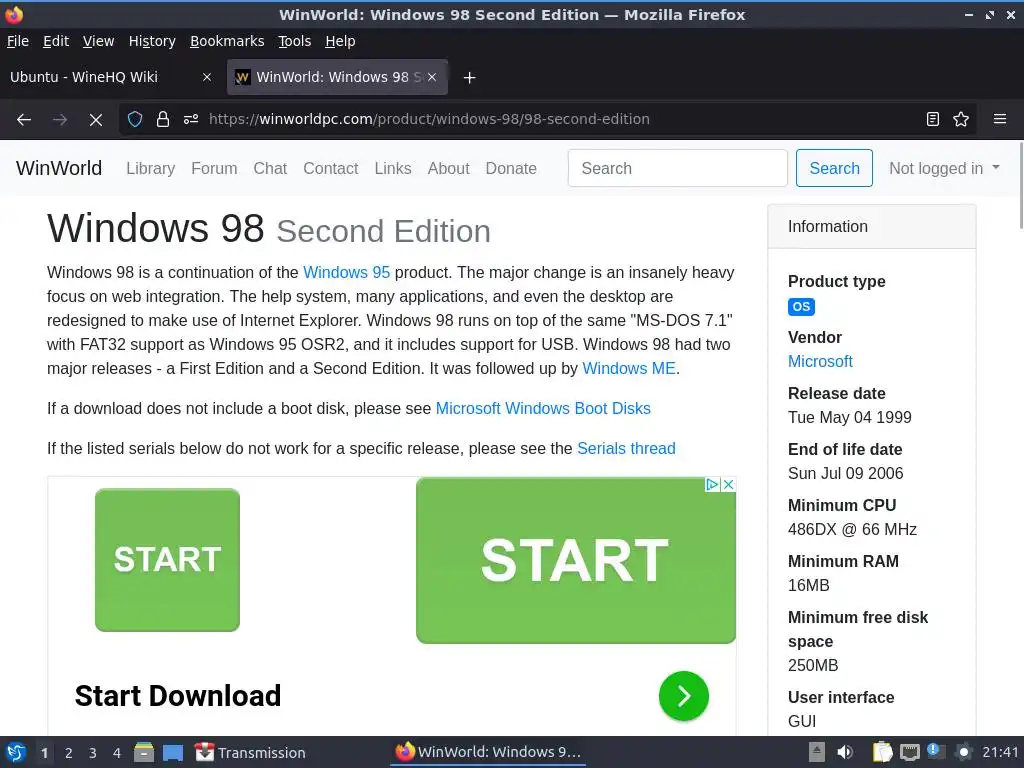Viewport: 1024px width, 768px height.
Task: Open the Library nav link
Action: tap(150, 168)
